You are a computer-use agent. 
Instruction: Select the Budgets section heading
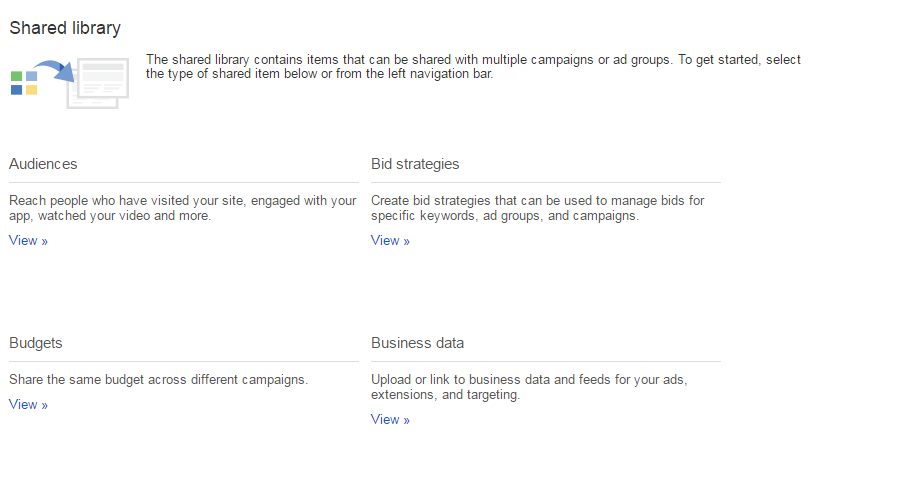(36, 343)
